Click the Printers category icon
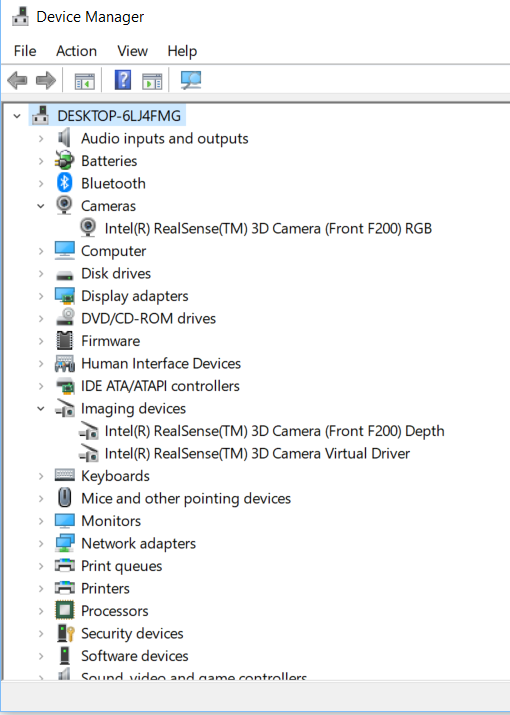 tap(64, 588)
